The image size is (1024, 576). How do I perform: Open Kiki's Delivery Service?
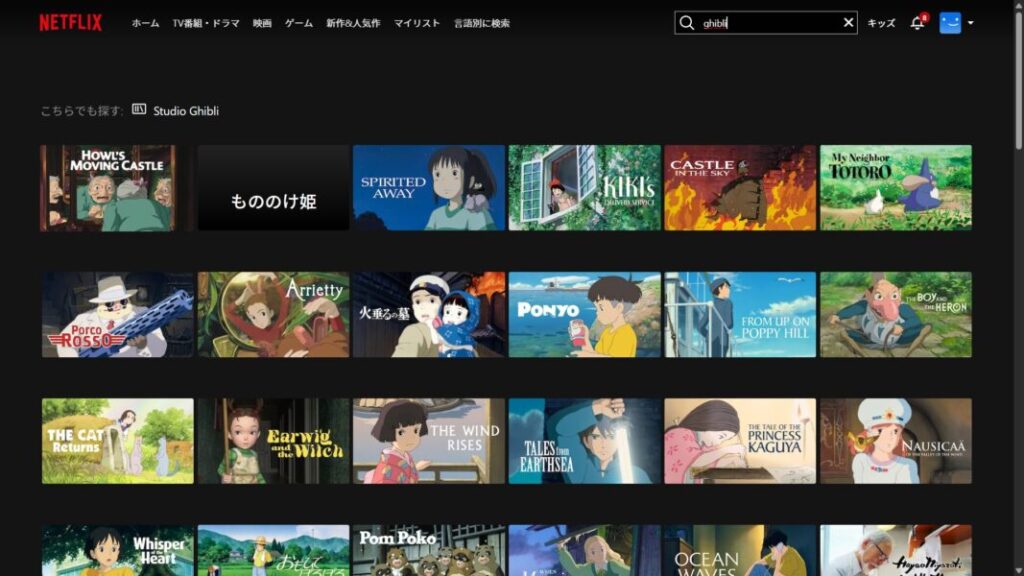click(x=584, y=188)
